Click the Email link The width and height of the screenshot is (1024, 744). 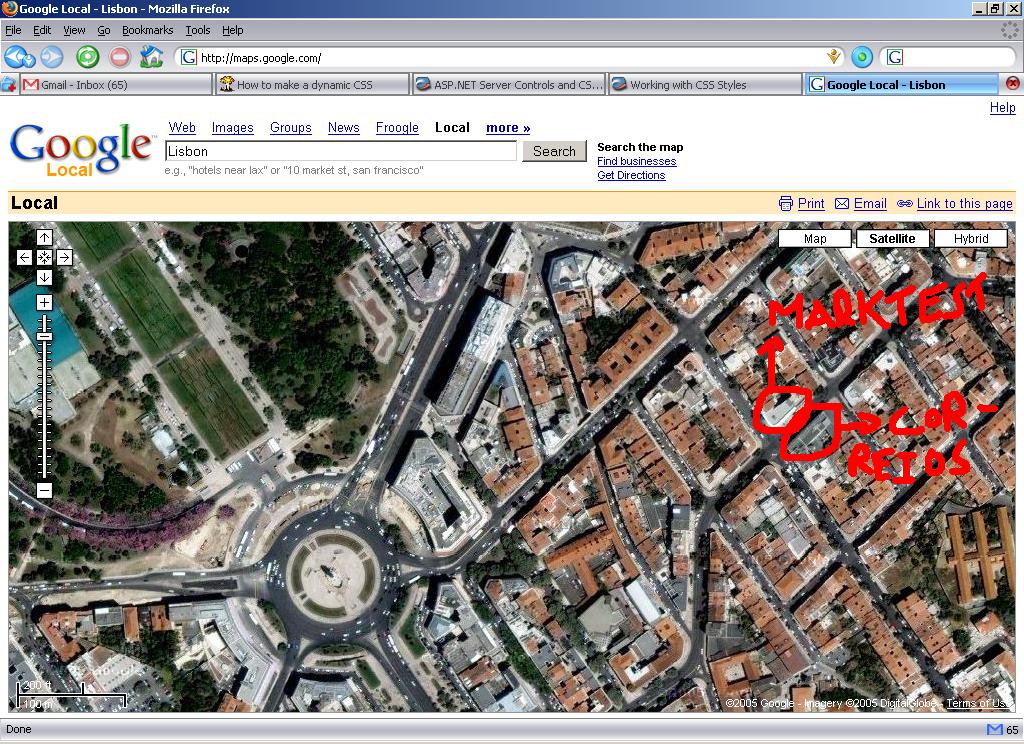[870, 204]
